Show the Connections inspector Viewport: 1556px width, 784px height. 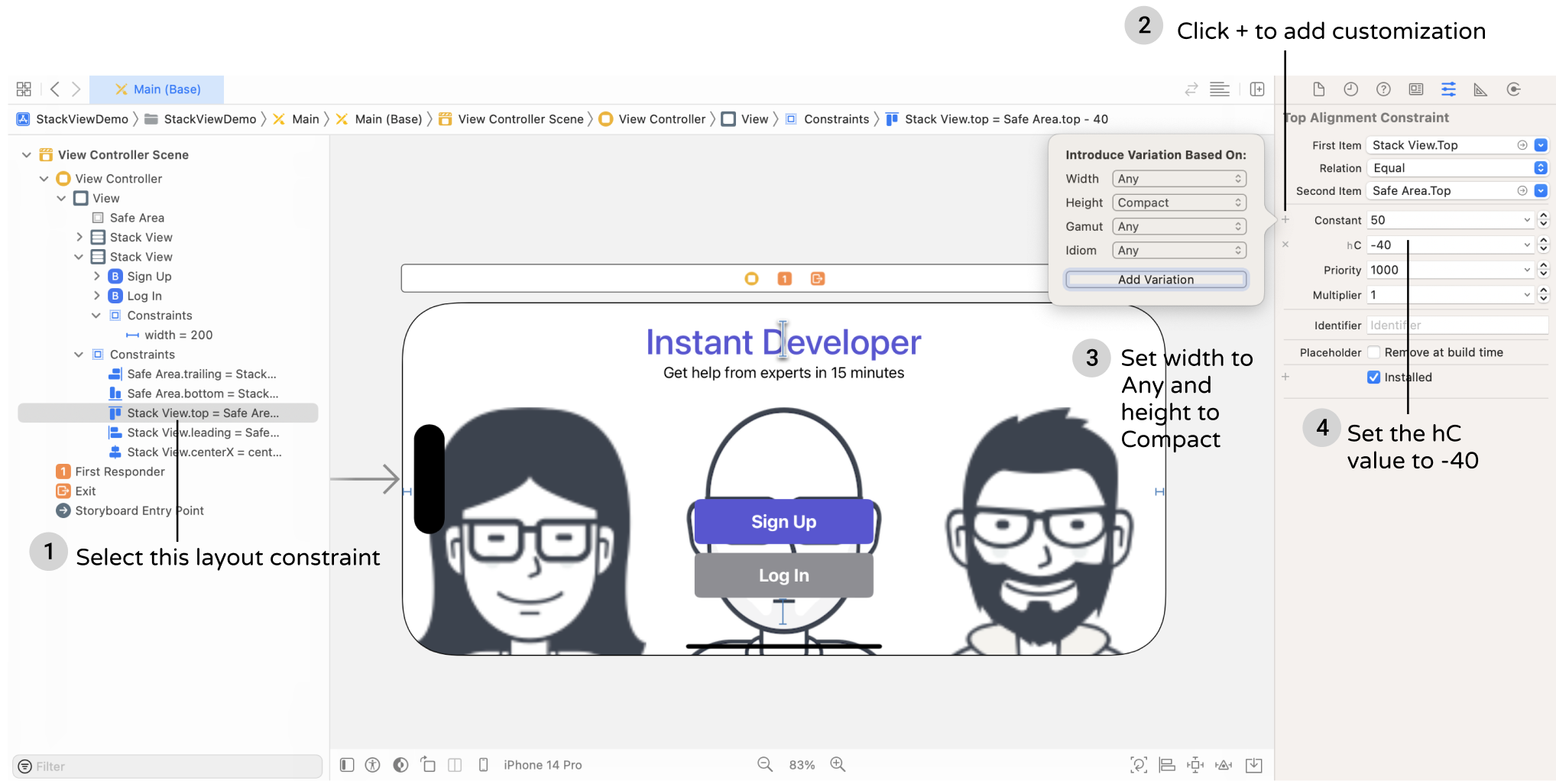tap(1513, 89)
